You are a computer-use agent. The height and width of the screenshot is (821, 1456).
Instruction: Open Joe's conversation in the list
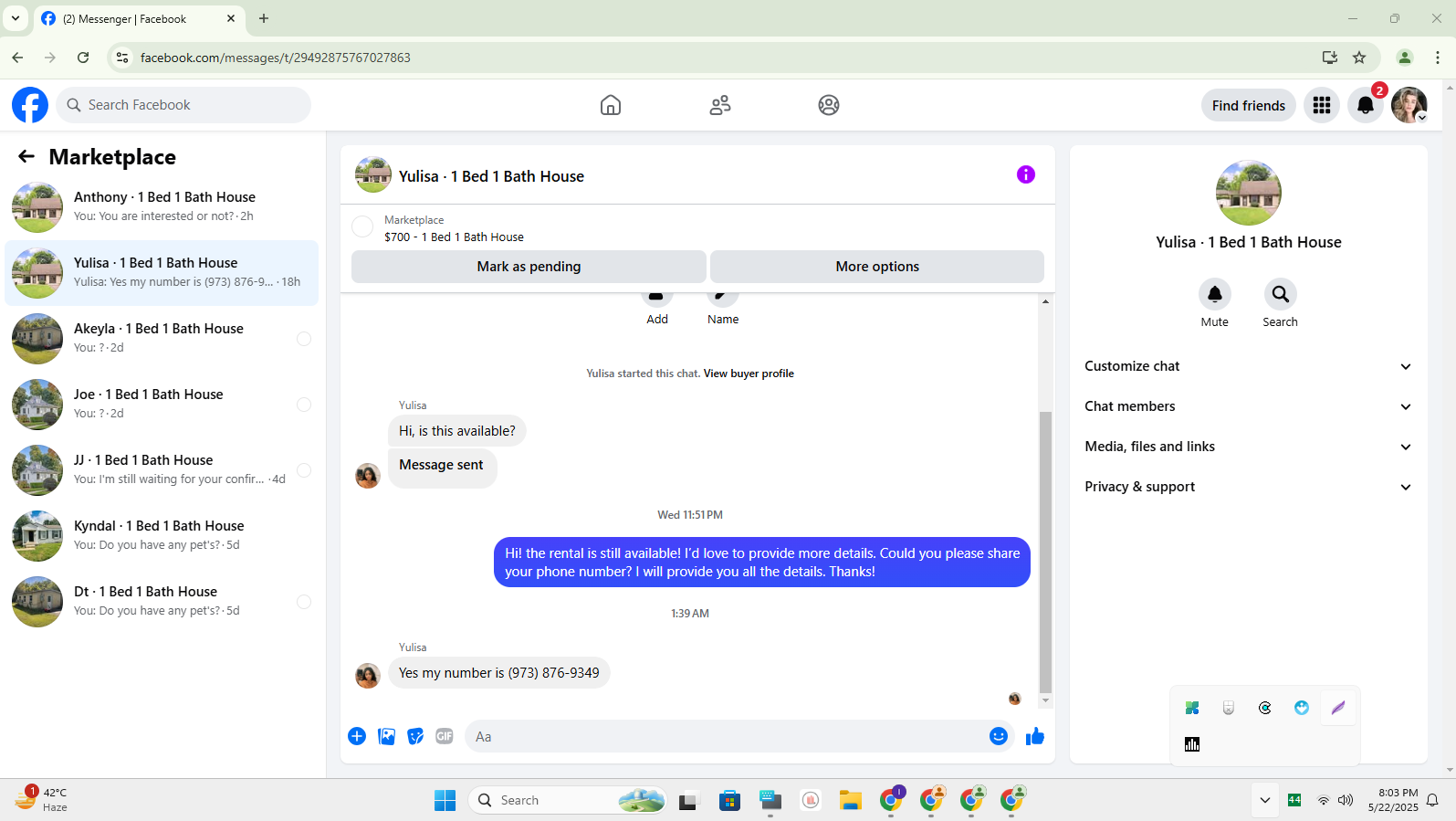pyautogui.click(x=162, y=405)
